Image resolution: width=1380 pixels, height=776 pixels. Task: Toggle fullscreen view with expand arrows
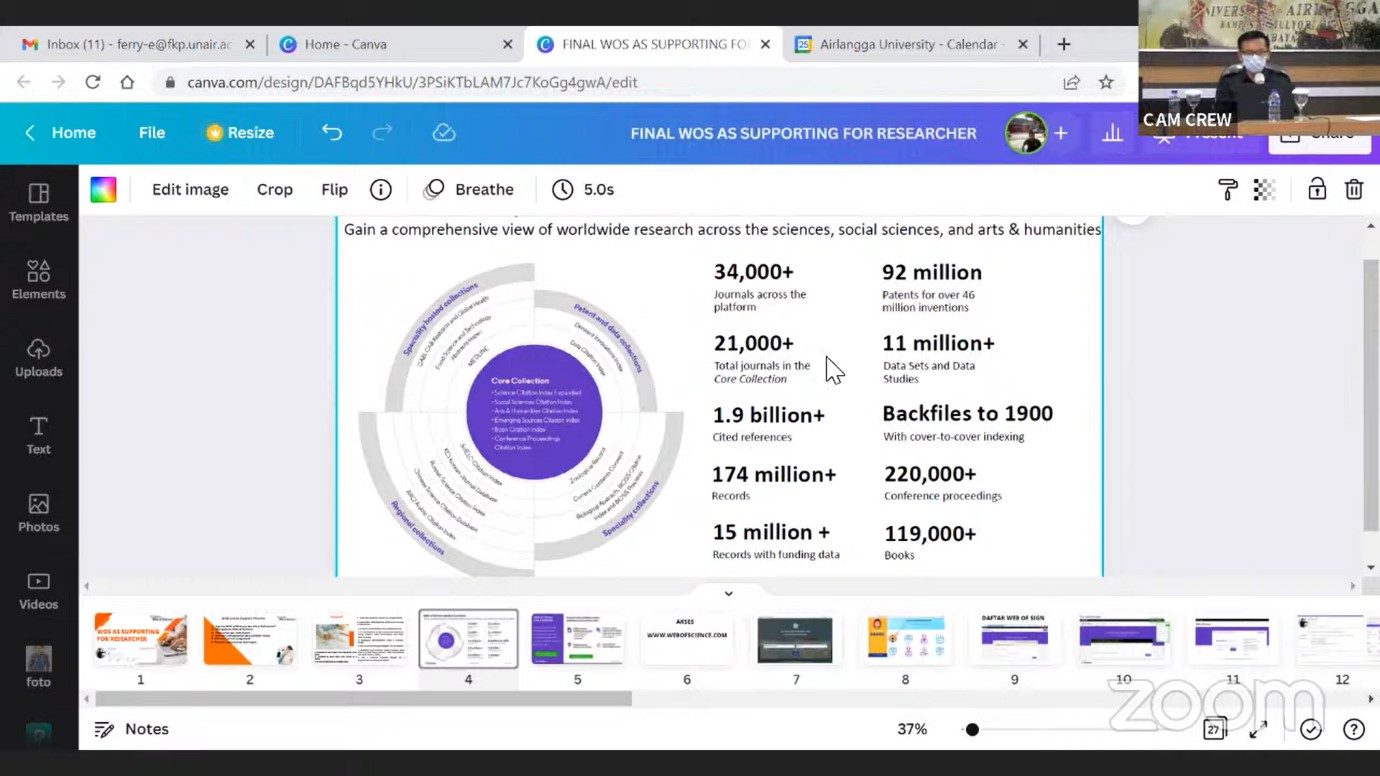(x=1258, y=730)
